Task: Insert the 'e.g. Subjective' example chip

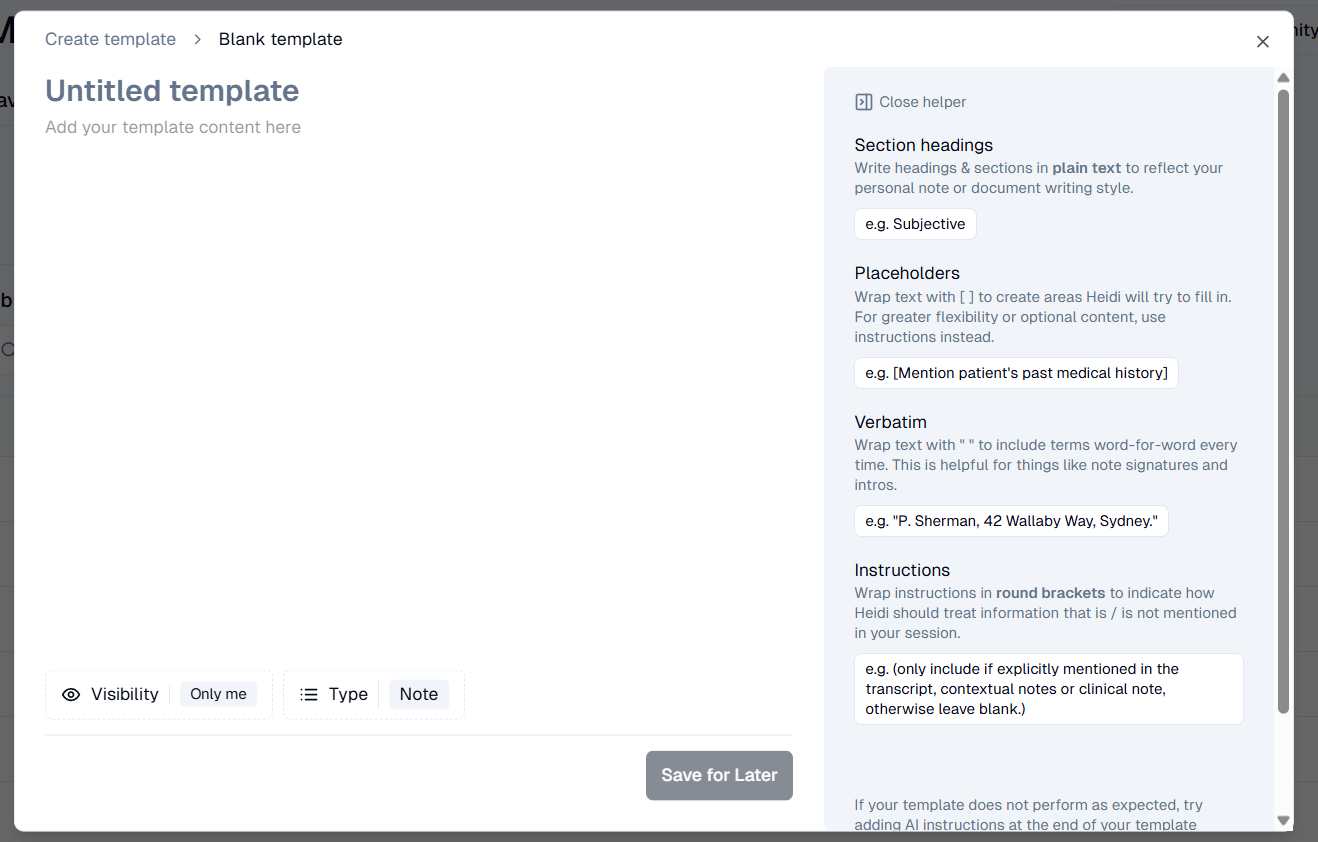Action: point(915,224)
